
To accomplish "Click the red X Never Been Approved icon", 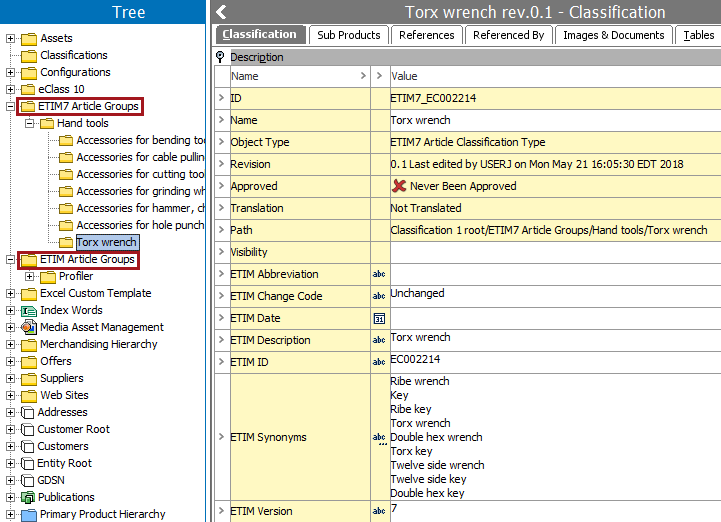I will tap(399, 186).
